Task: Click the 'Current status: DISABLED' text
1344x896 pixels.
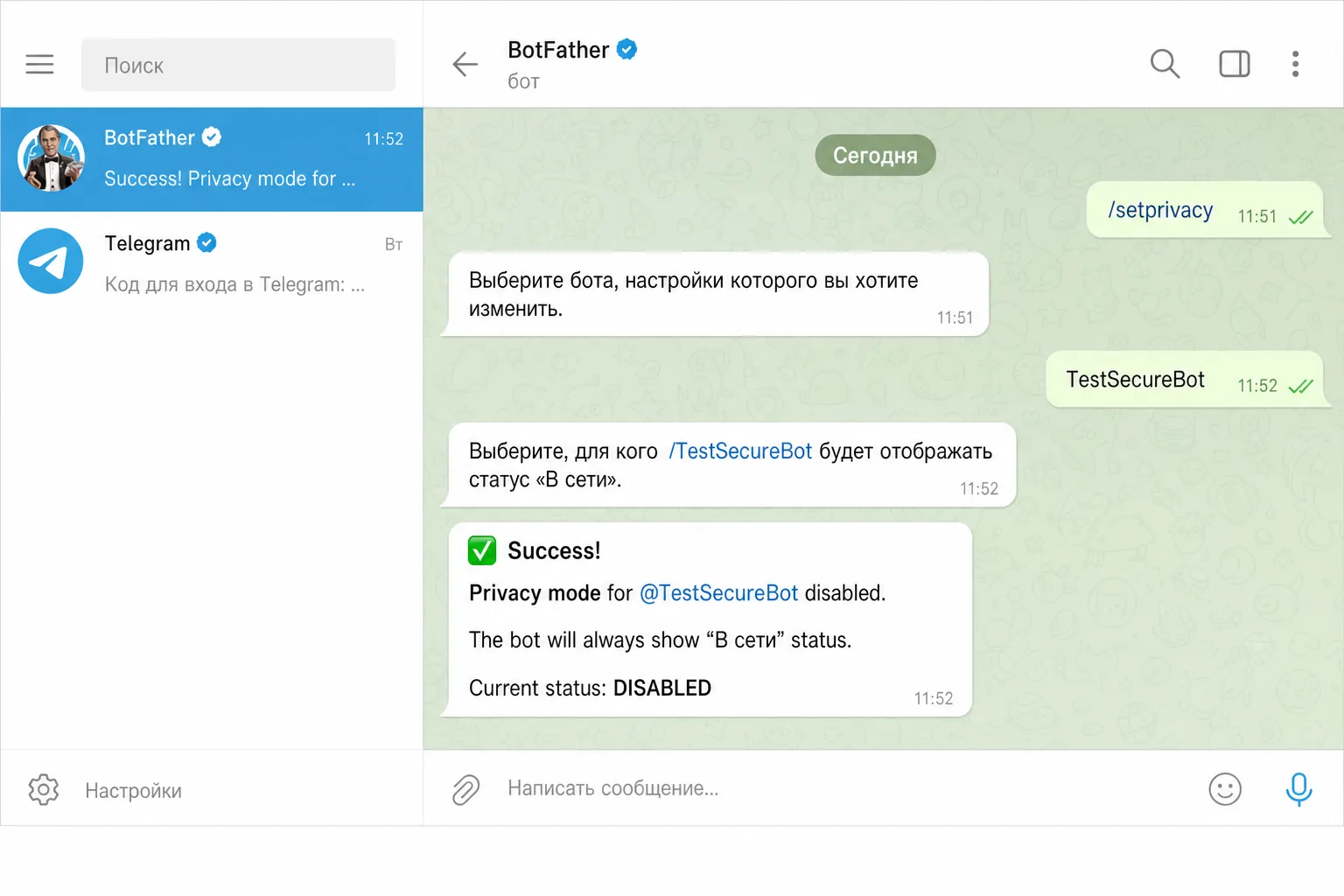Action: point(590,688)
